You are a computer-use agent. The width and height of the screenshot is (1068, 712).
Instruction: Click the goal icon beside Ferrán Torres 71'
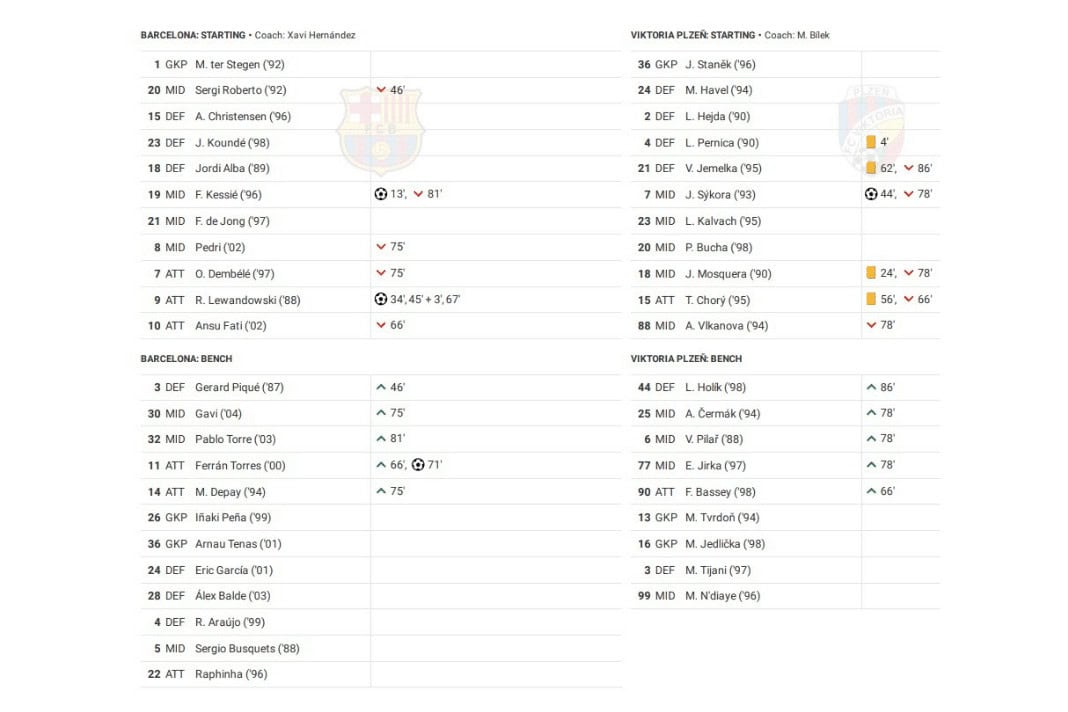[418, 465]
